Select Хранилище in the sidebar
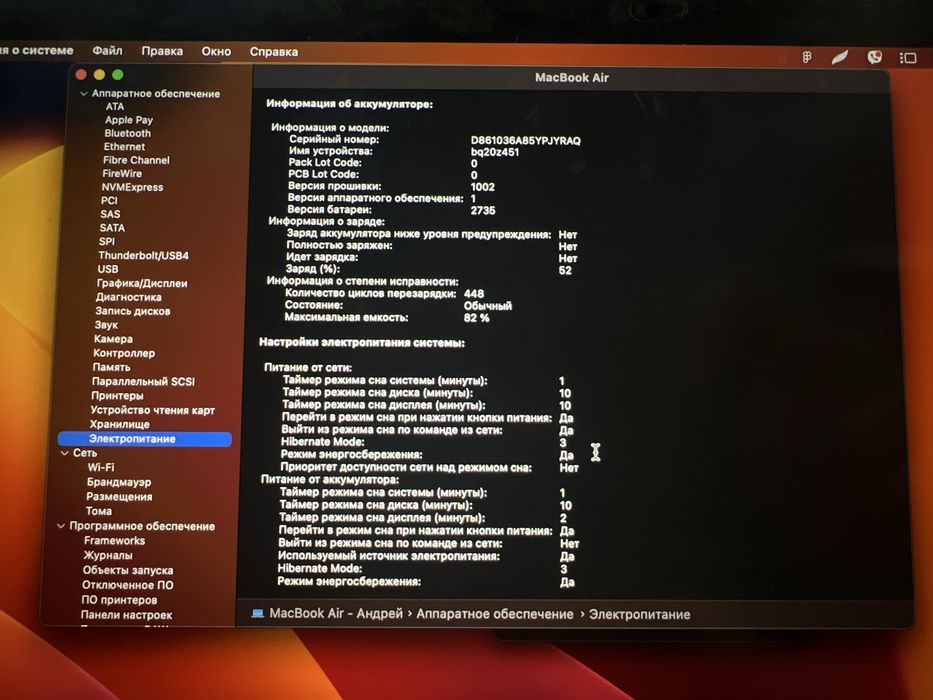 [x=120, y=424]
